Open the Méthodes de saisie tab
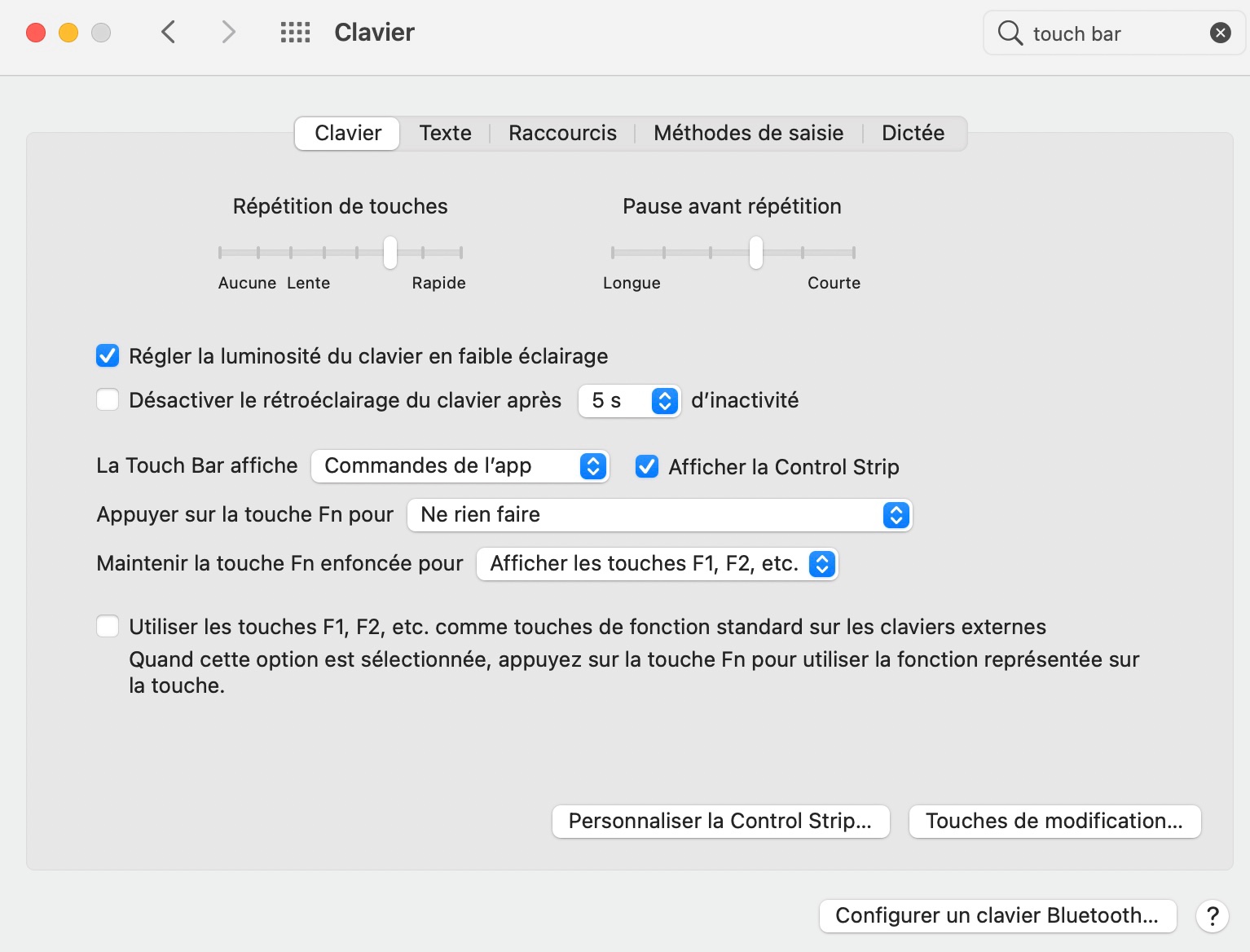The height and width of the screenshot is (952, 1250). [x=748, y=133]
